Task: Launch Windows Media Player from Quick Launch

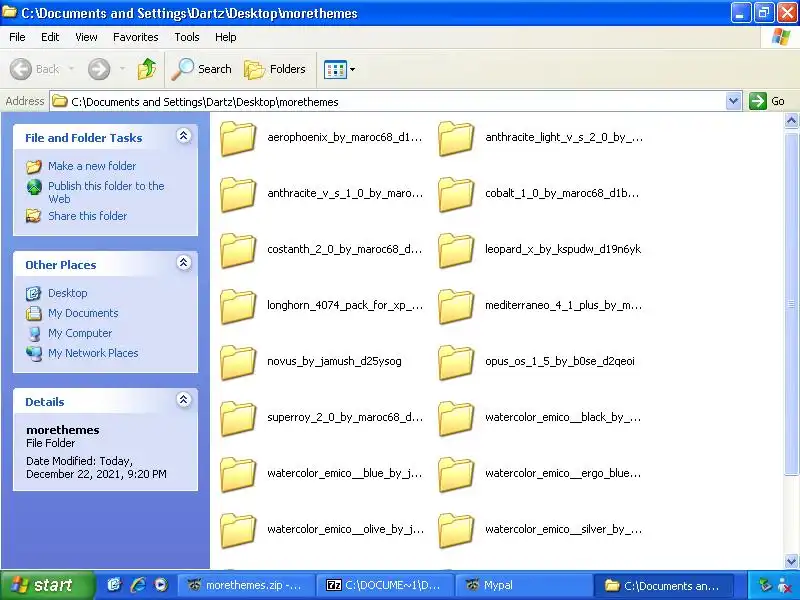Action: [161, 585]
